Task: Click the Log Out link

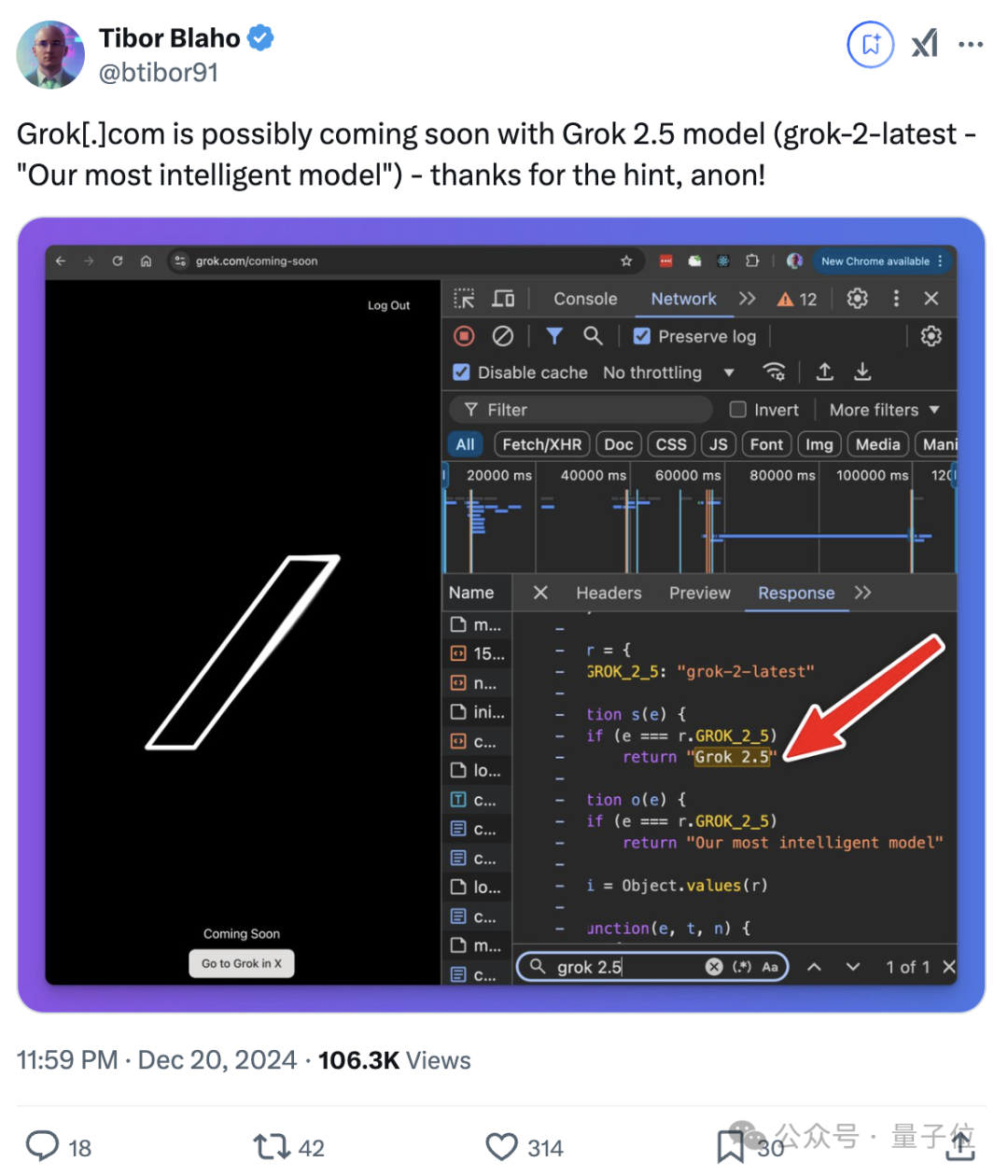Action: point(388,304)
